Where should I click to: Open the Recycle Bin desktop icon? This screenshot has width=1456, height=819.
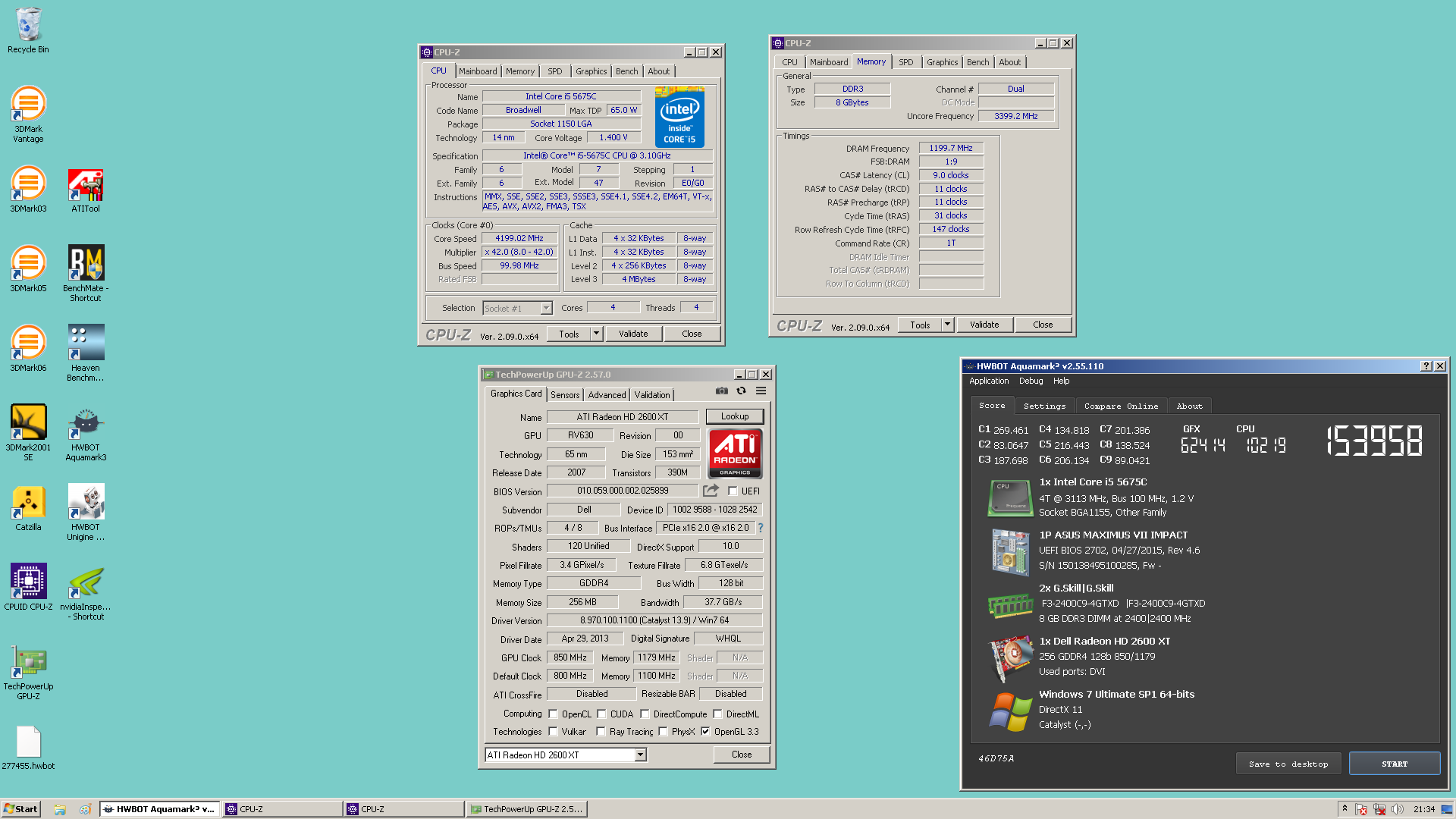[x=28, y=30]
